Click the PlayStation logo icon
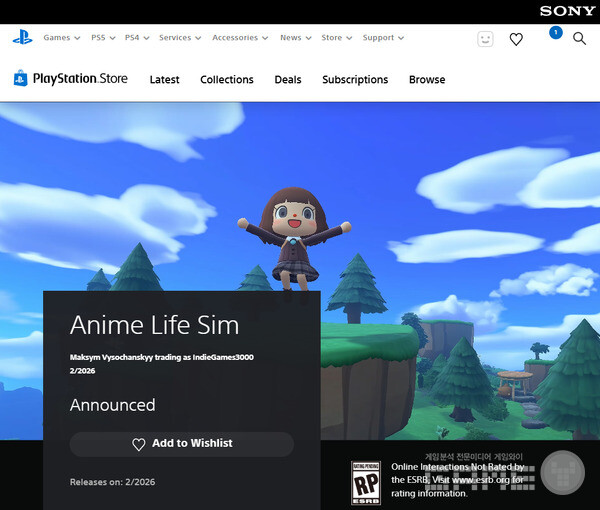This screenshot has width=600, height=510. coord(22,38)
